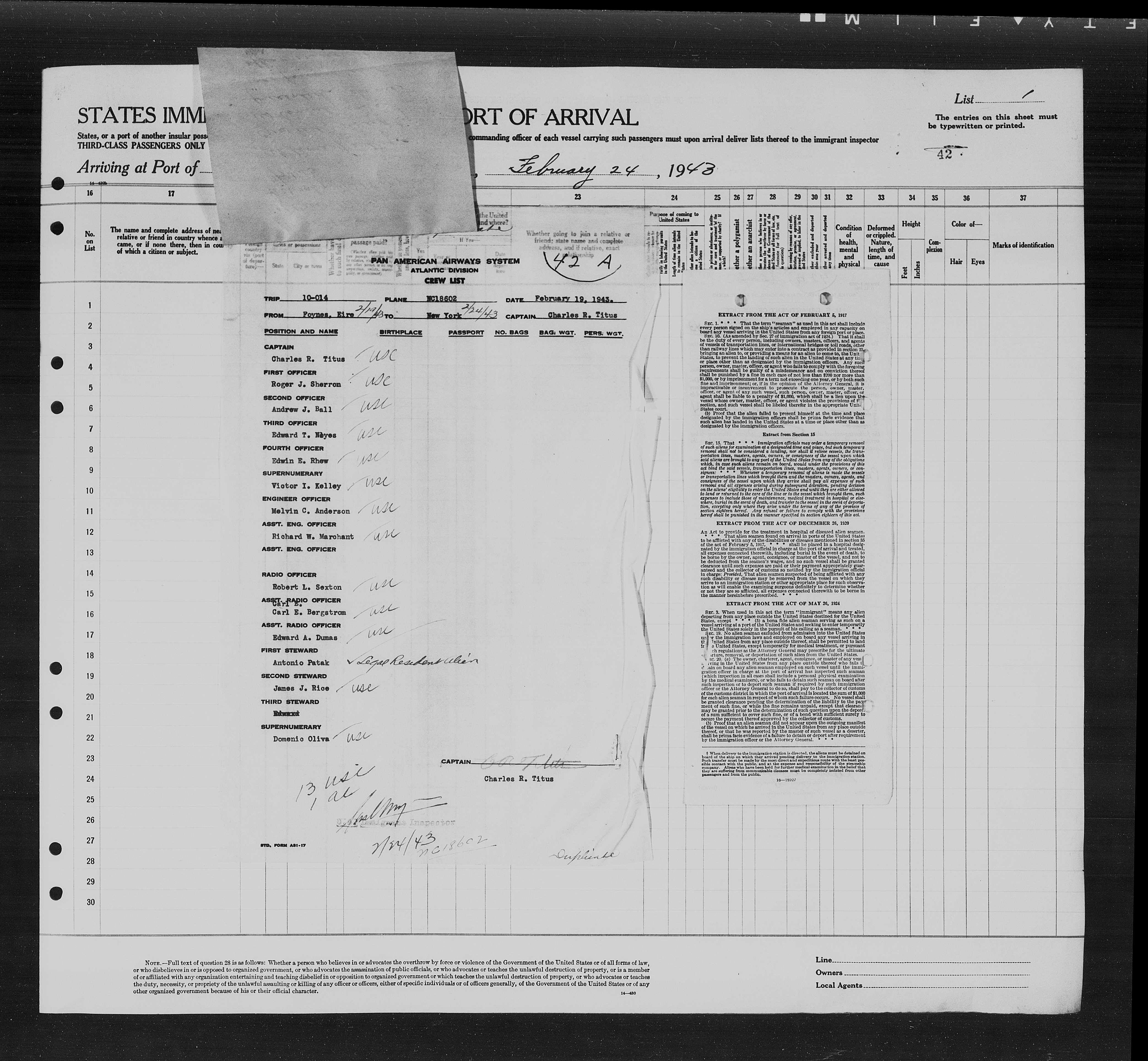The width and height of the screenshot is (1148, 1061).
Task: Select plane number 'NC18602' in header
Action: point(442,299)
